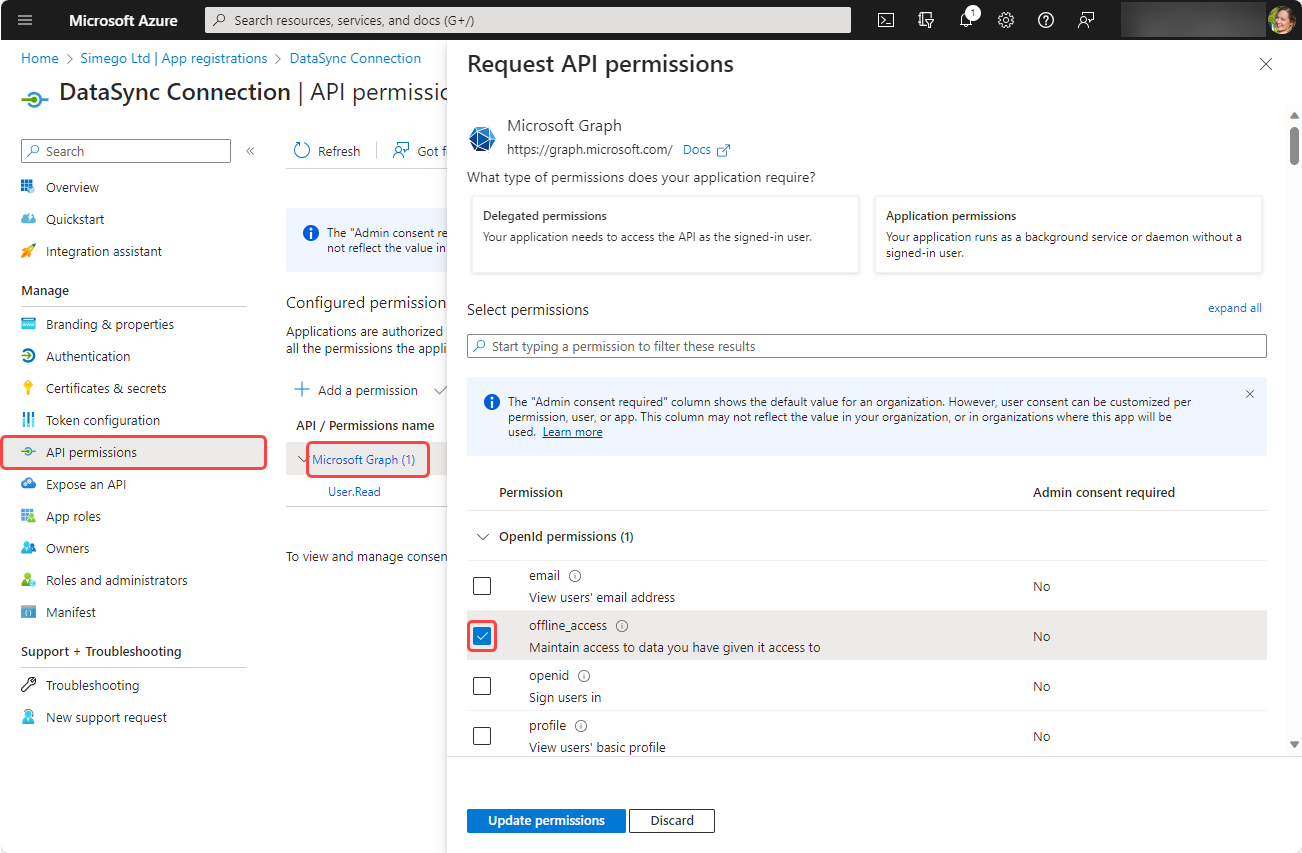Image resolution: width=1302 pixels, height=853 pixels.
Task: Open the notifications bell
Action: 966,20
